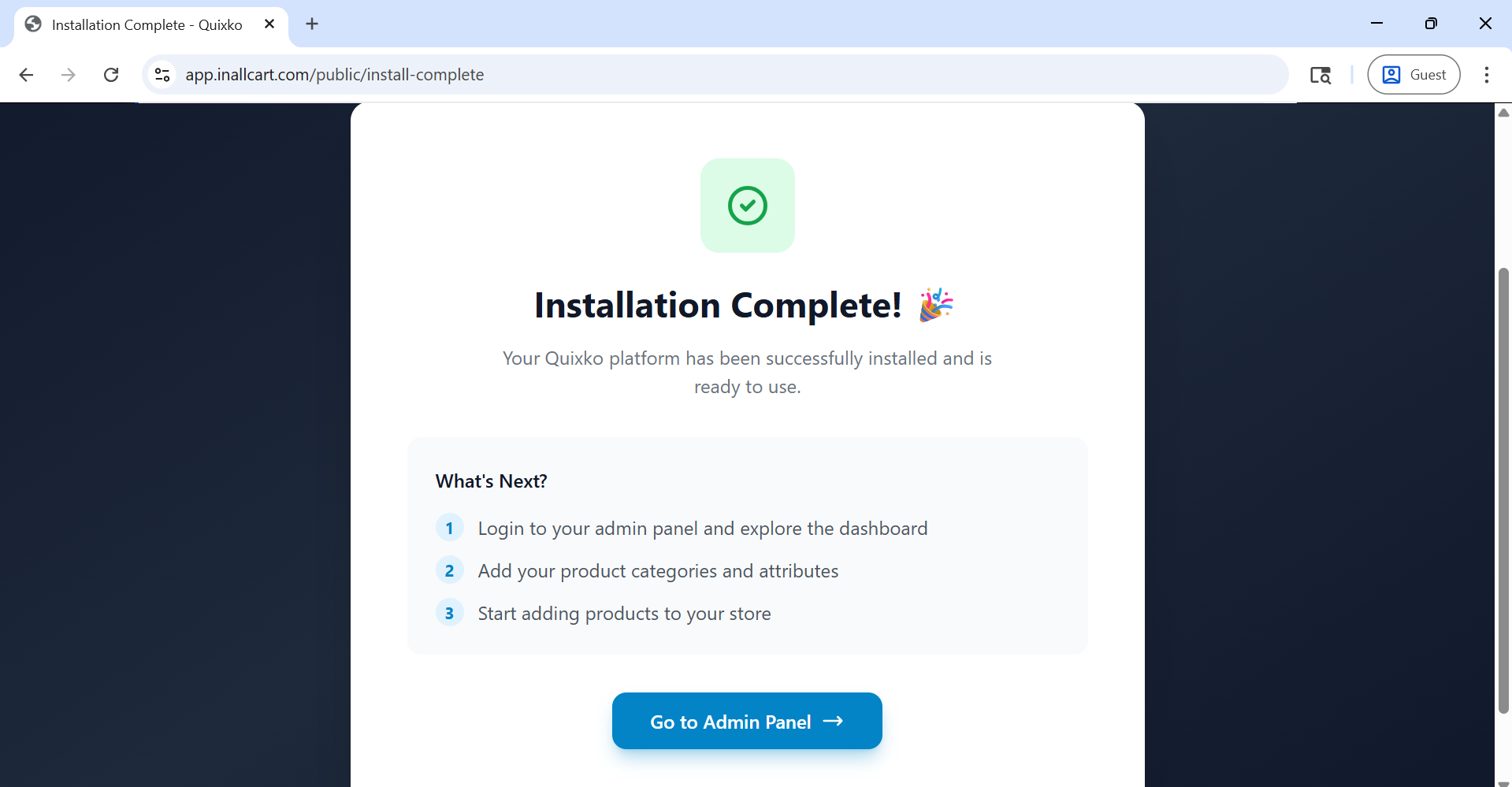Click the browser back arrow
The height and width of the screenshot is (787, 1512).
[26, 75]
